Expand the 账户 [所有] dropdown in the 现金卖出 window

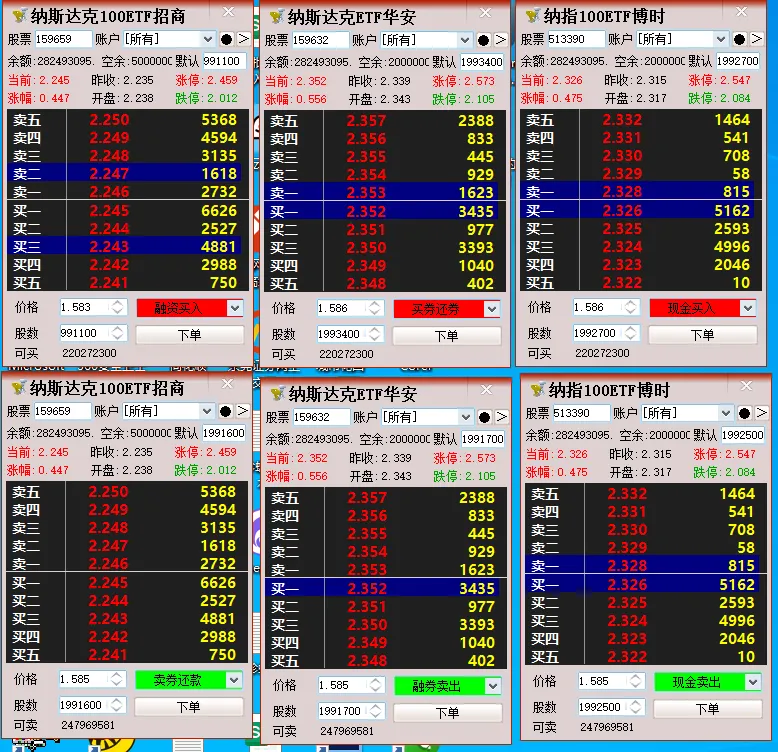pyautogui.click(x=726, y=413)
